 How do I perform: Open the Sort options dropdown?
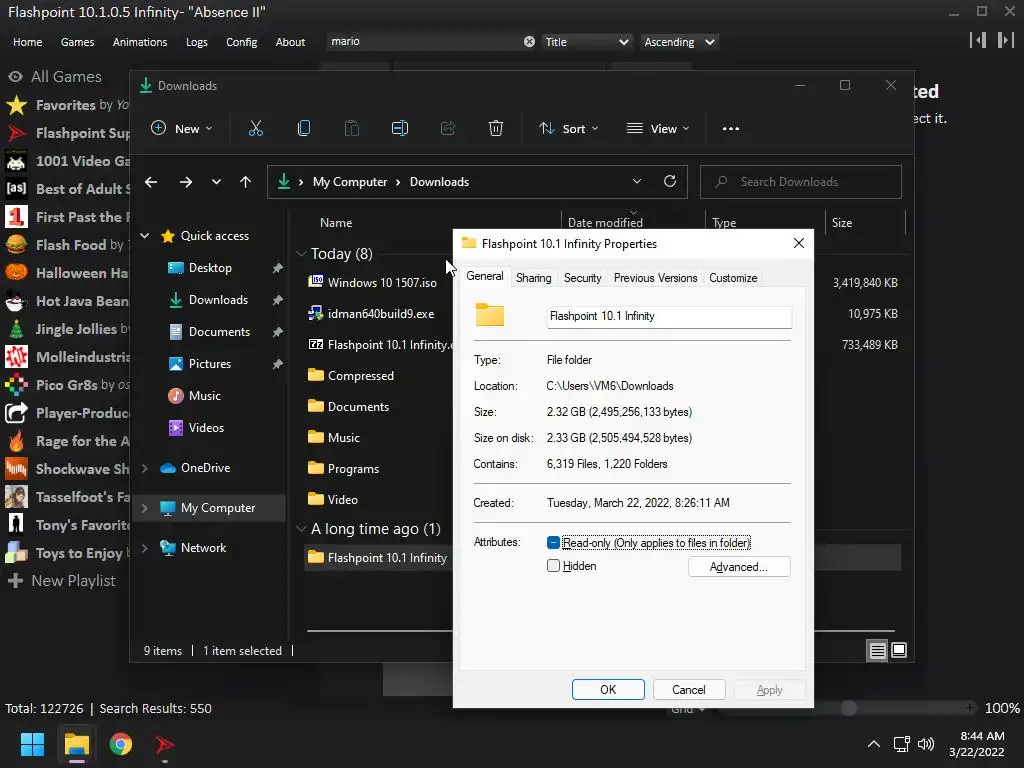pyautogui.click(x=568, y=129)
